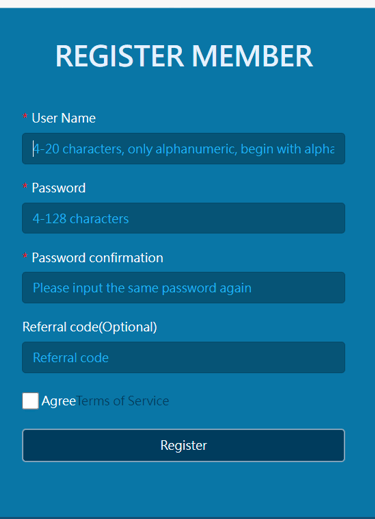Click the Agree text beside the checkbox
The height and width of the screenshot is (519, 375).
click(x=59, y=401)
